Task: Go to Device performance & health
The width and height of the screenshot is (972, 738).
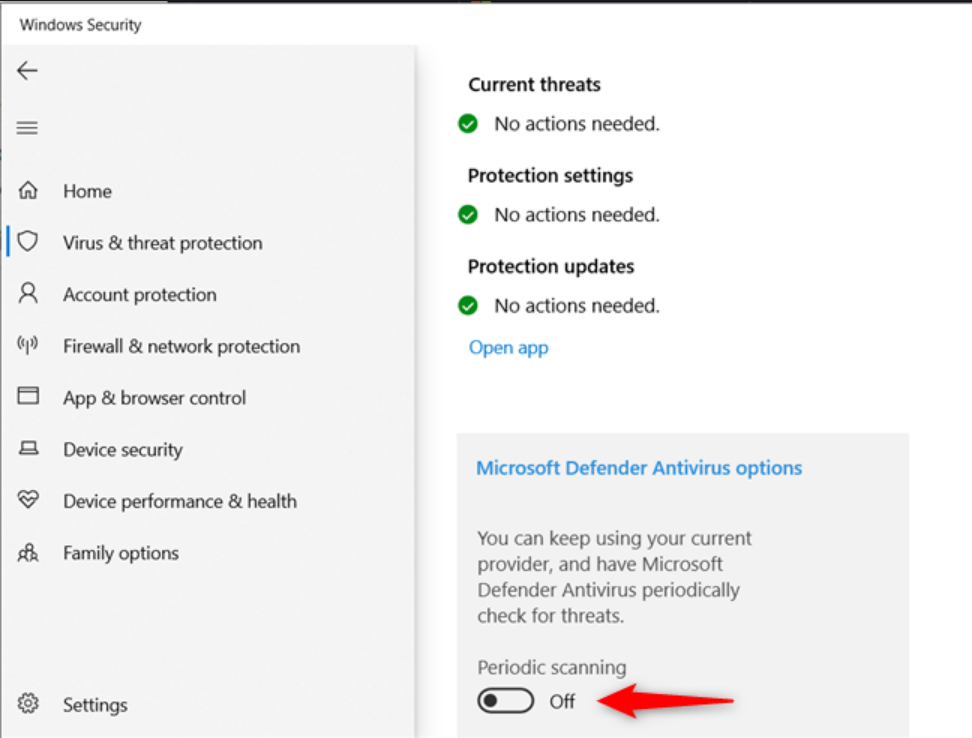Action: click(180, 501)
